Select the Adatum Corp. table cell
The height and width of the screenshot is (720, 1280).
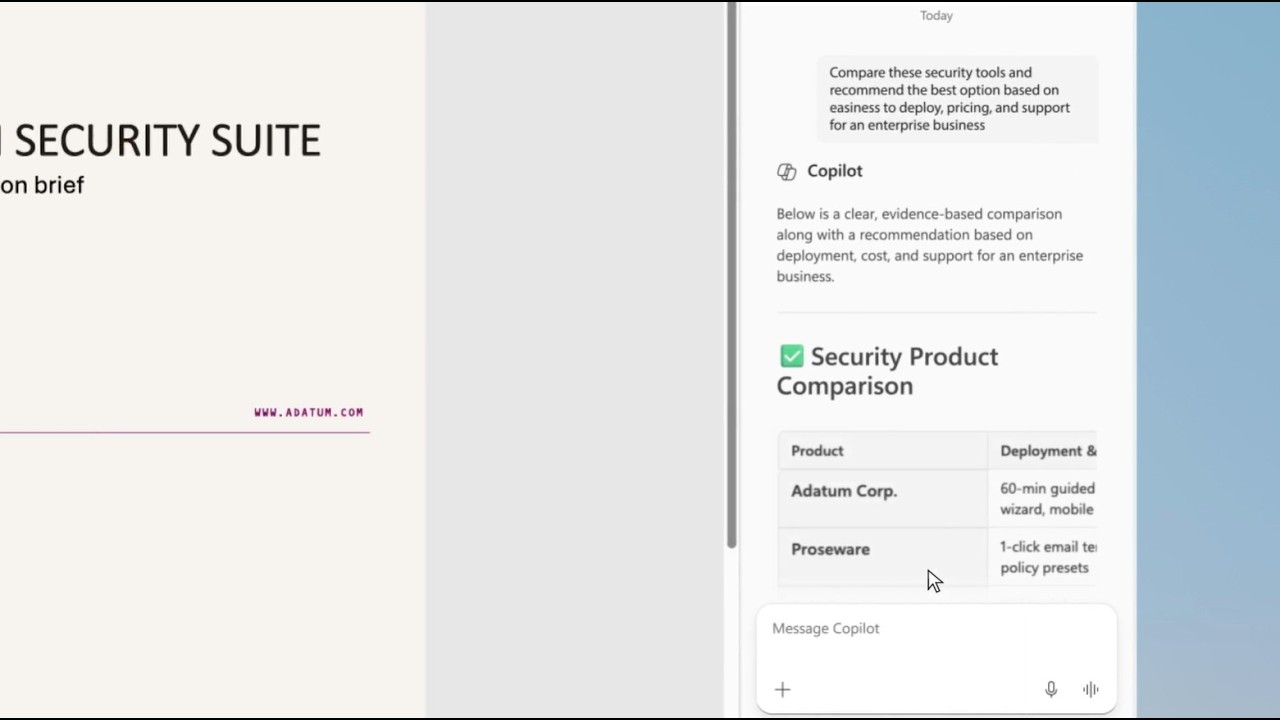pos(882,498)
